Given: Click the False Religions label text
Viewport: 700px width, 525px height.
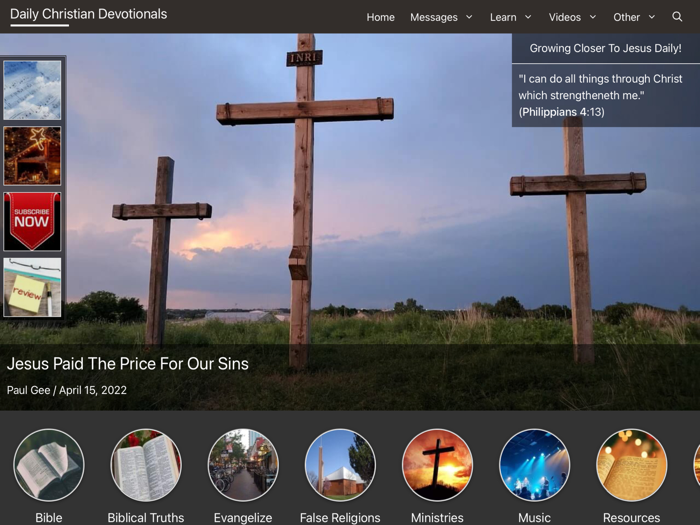Looking at the screenshot, I should 340,518.
